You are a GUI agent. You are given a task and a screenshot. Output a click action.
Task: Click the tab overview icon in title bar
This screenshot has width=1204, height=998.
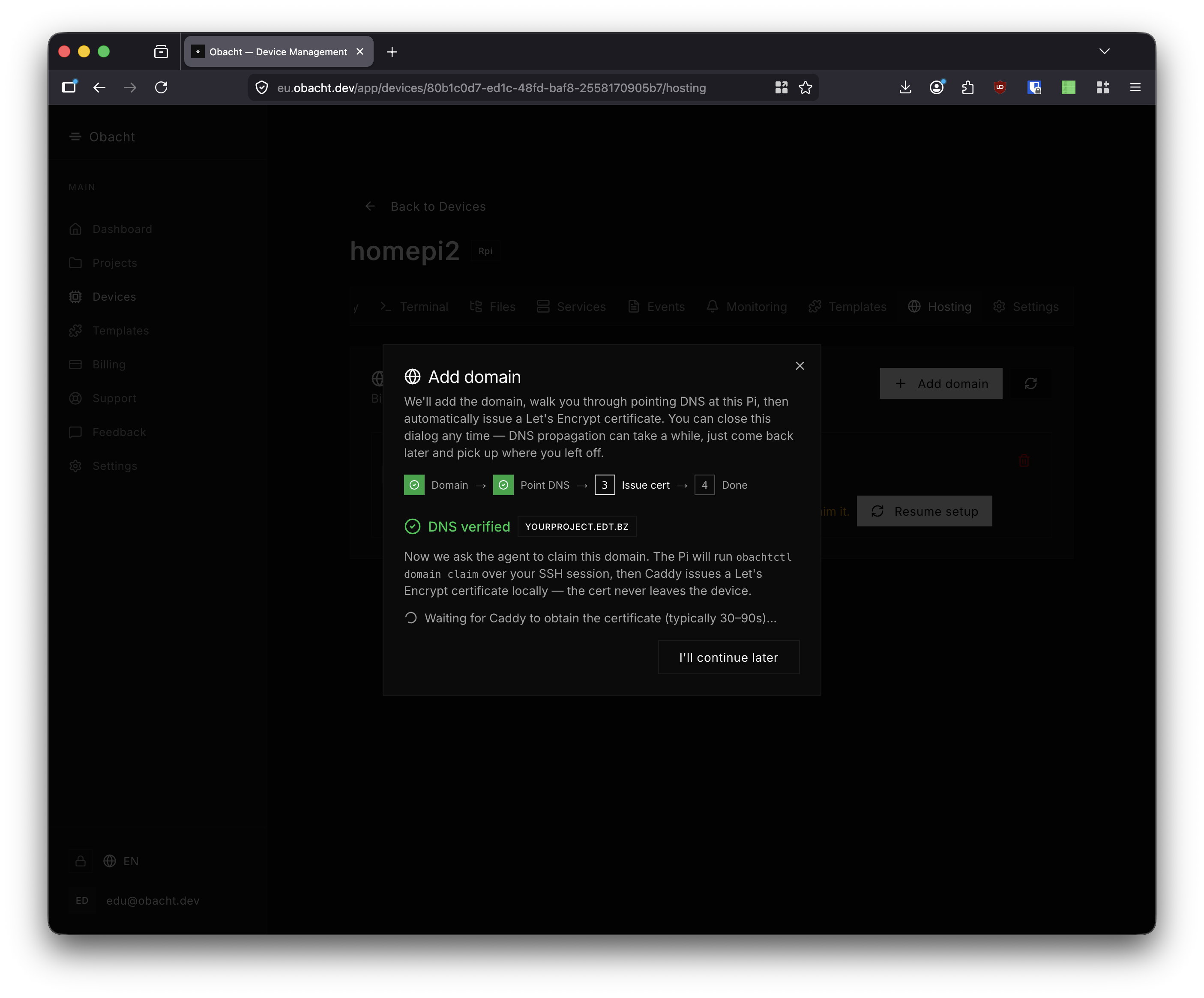[x=161, y=51]
